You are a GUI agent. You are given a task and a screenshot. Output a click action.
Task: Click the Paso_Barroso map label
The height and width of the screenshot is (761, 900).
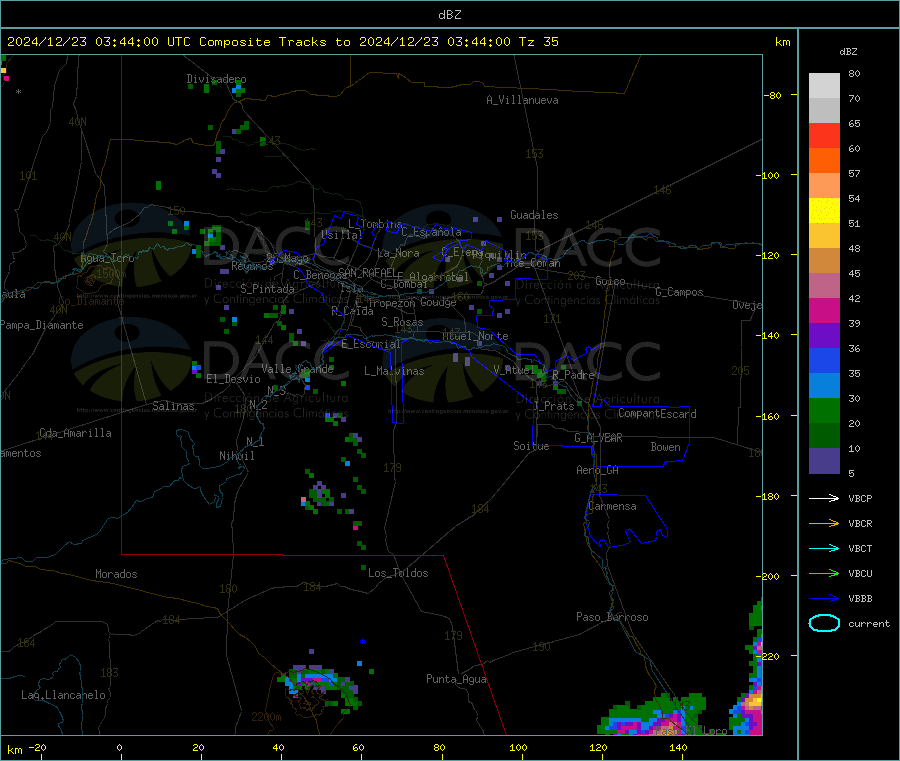(612, 617)
